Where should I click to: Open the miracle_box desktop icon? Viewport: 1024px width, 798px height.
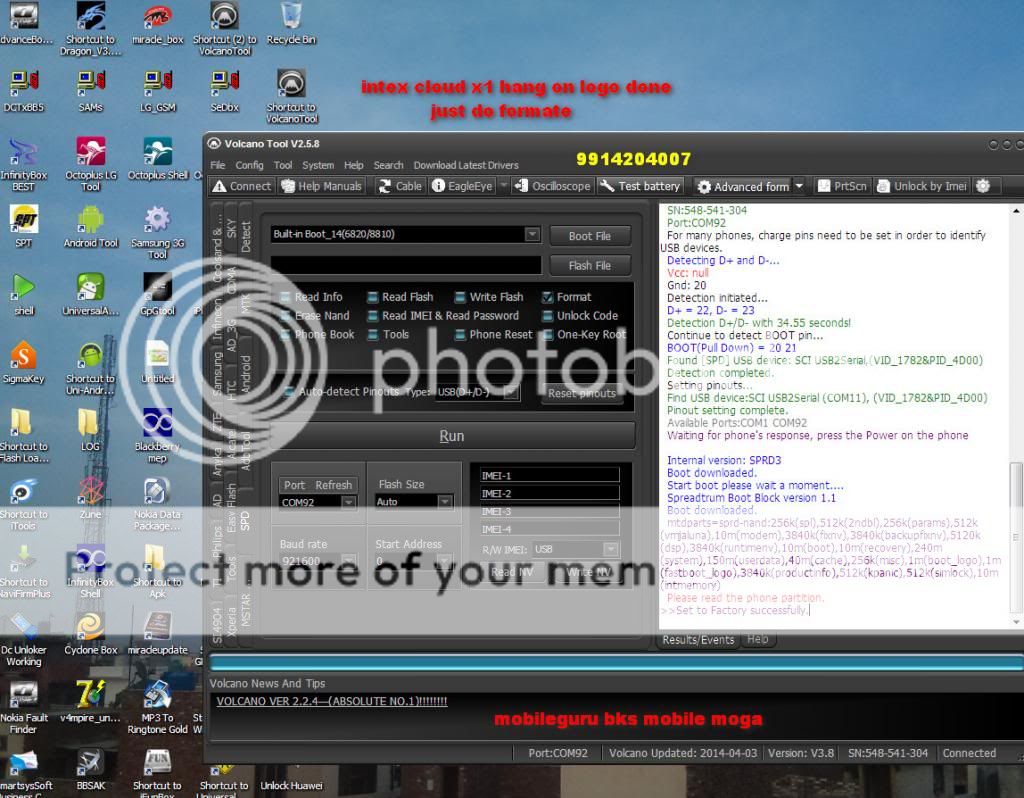[x=157, y=24]
